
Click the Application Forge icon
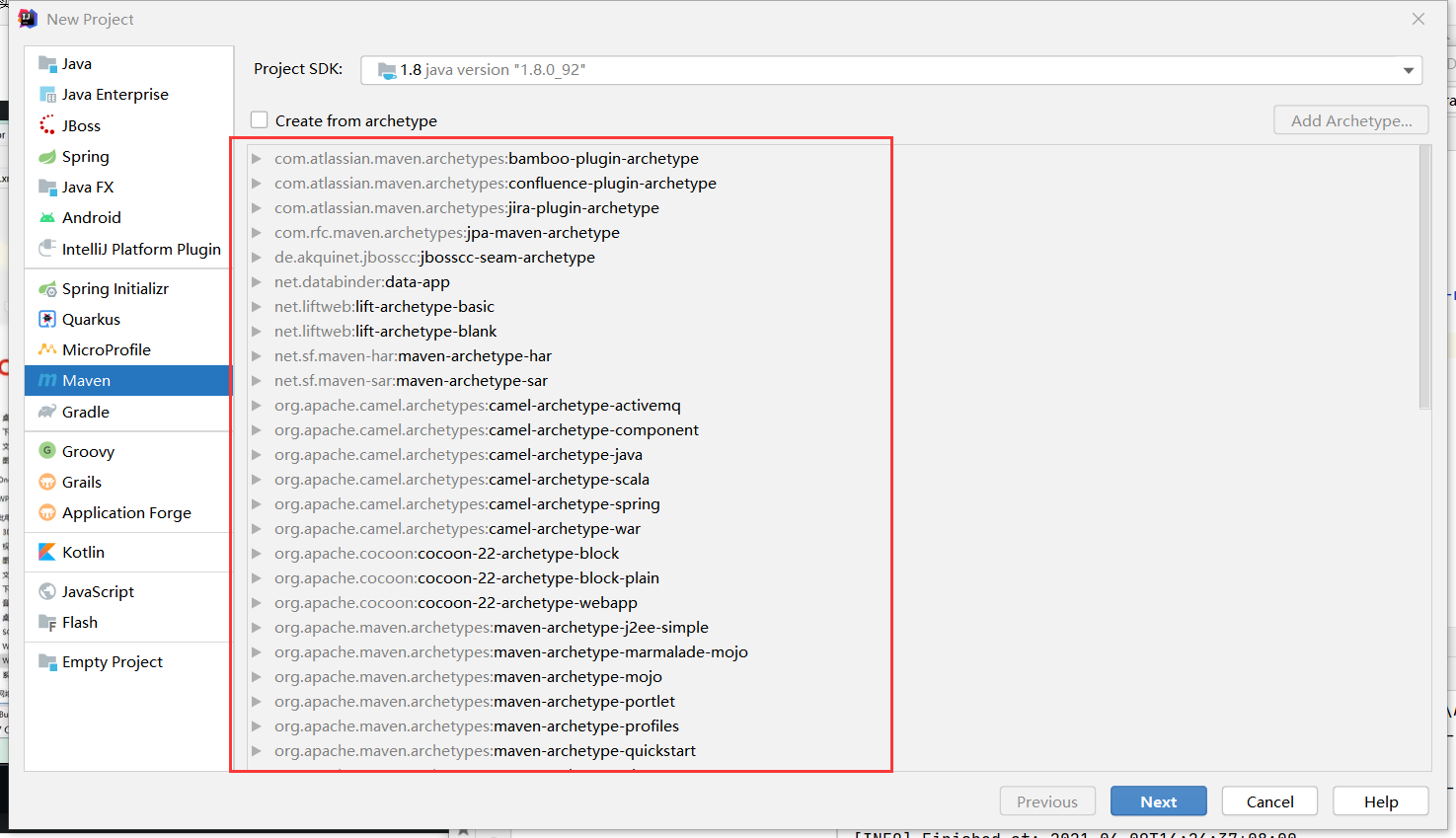pos(47,512)
